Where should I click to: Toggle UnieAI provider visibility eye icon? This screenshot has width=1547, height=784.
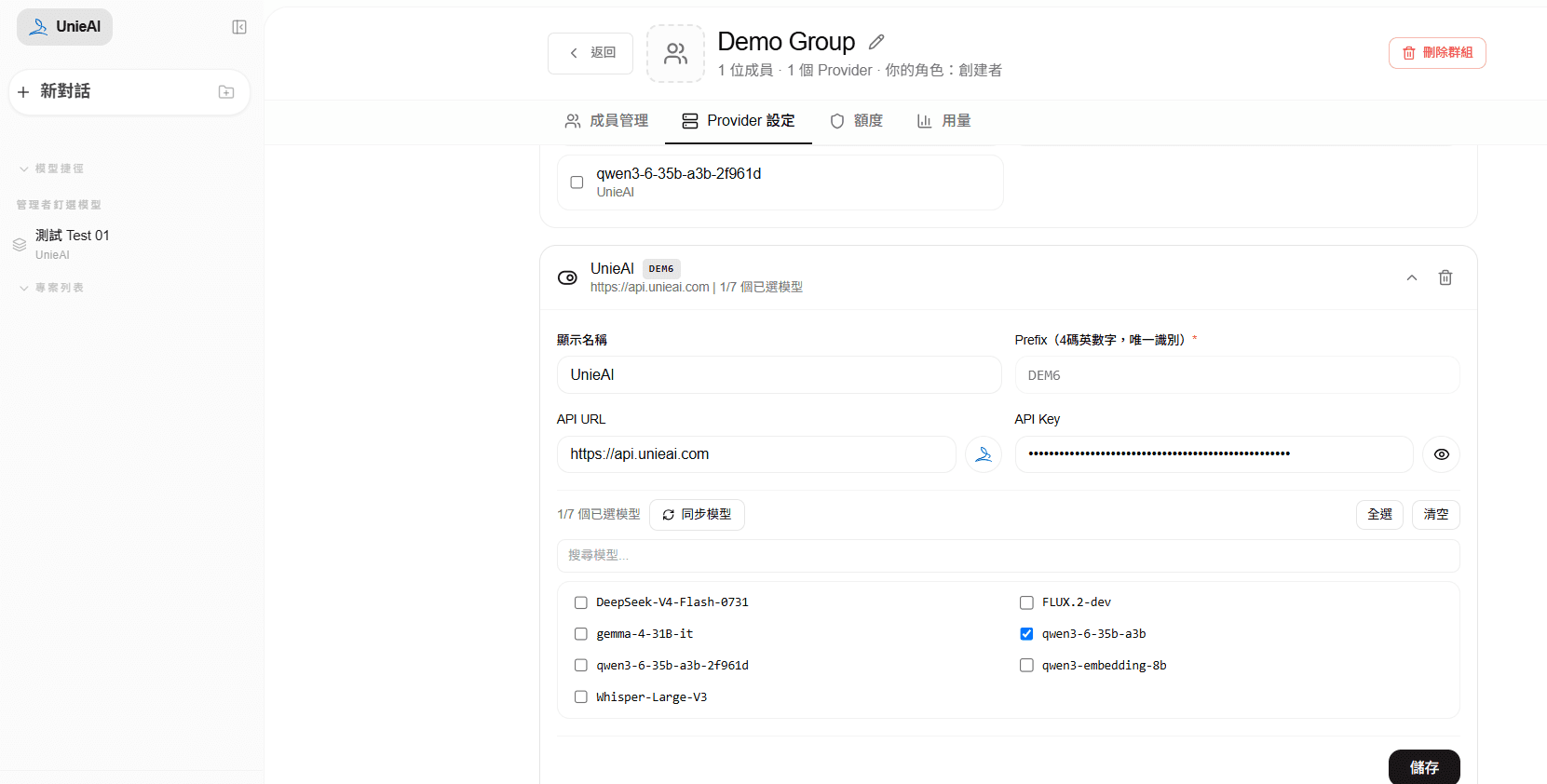567,277
